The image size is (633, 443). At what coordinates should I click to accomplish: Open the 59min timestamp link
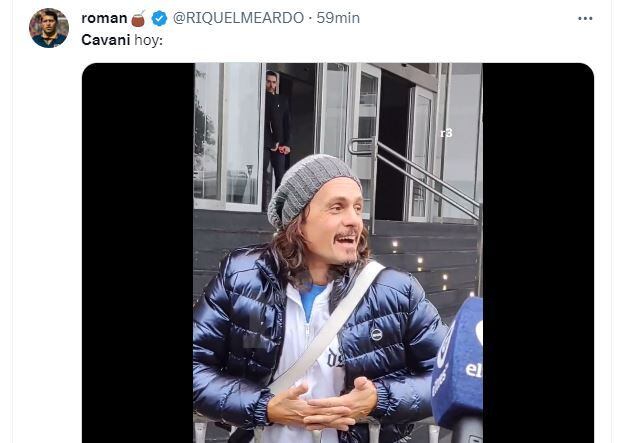point(338,18)
